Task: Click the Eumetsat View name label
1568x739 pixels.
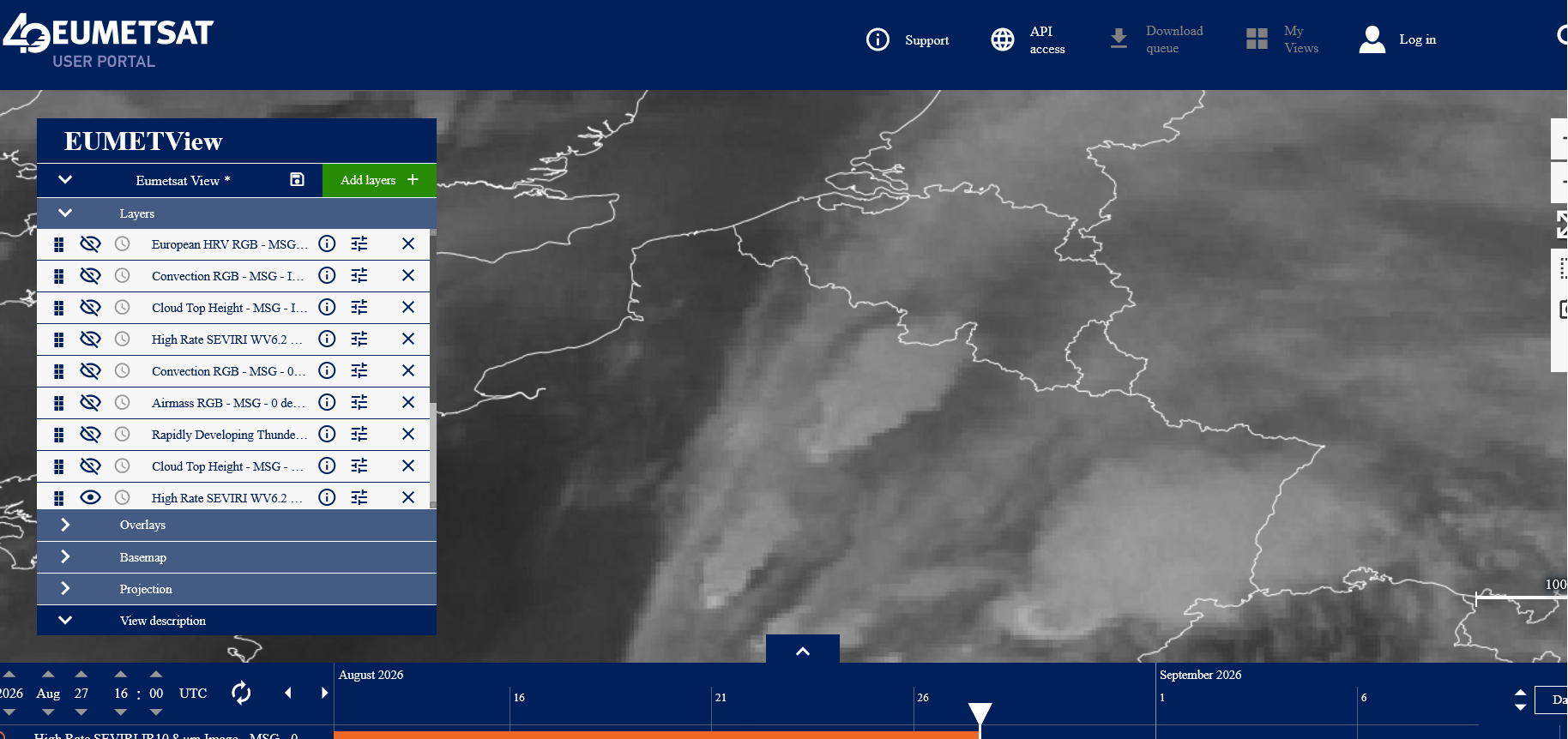Action: pyautogui.click(x=183, y=181)
